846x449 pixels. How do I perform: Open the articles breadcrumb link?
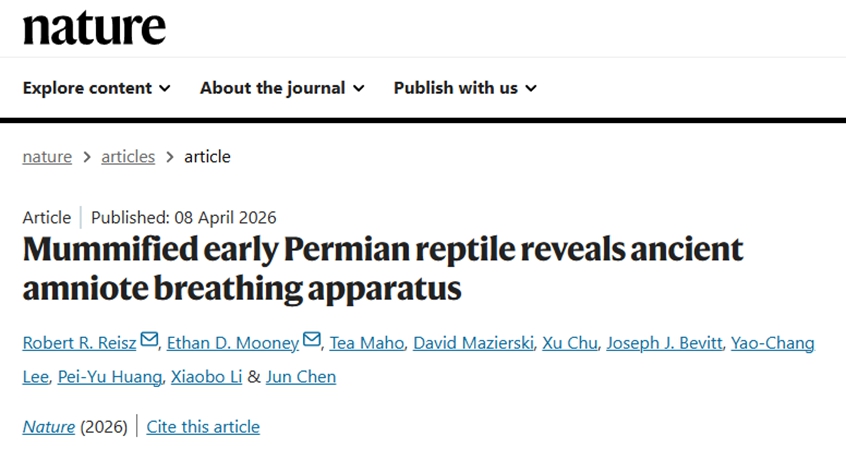(x=128, y=156)
